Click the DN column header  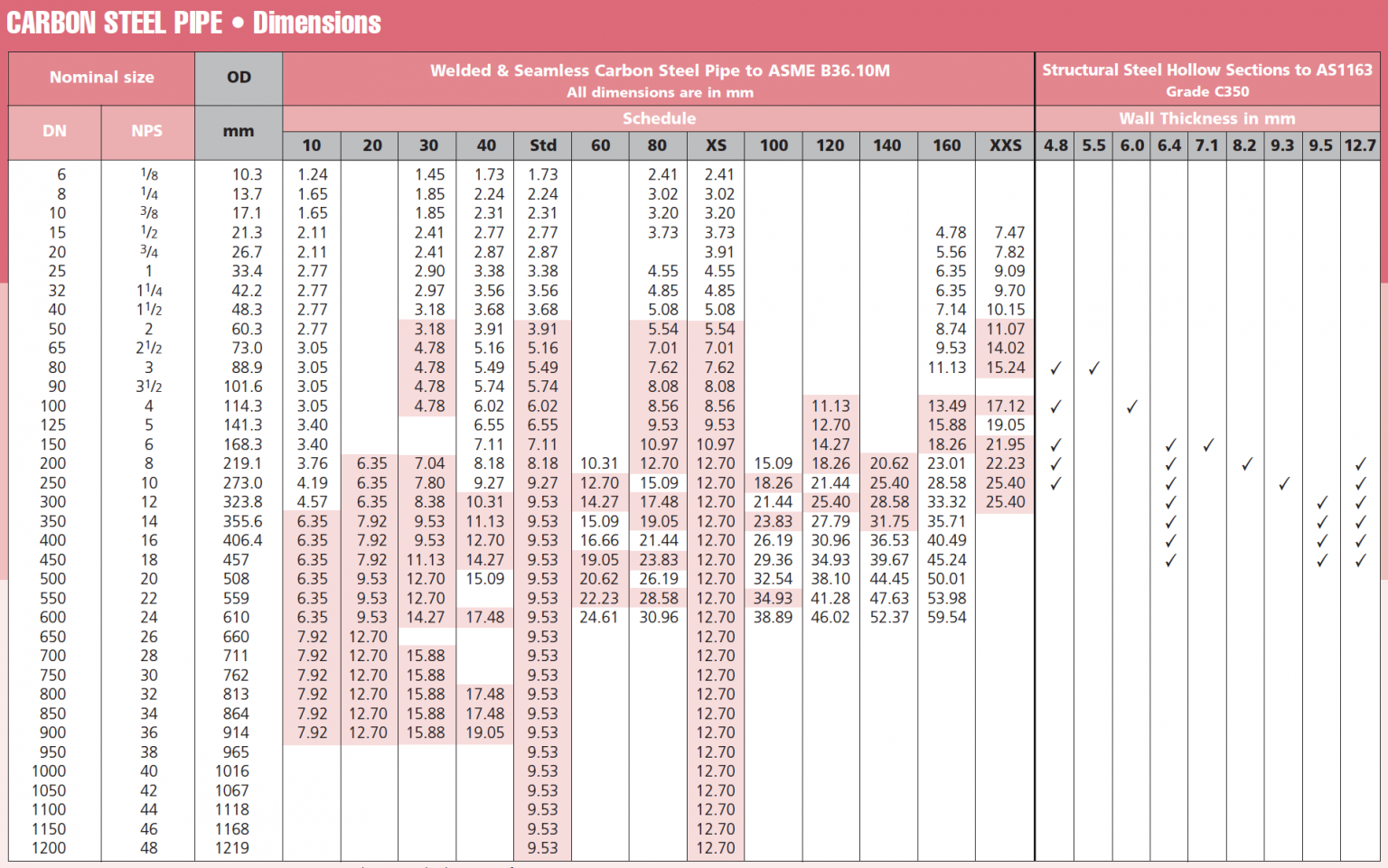pos(55,131)
